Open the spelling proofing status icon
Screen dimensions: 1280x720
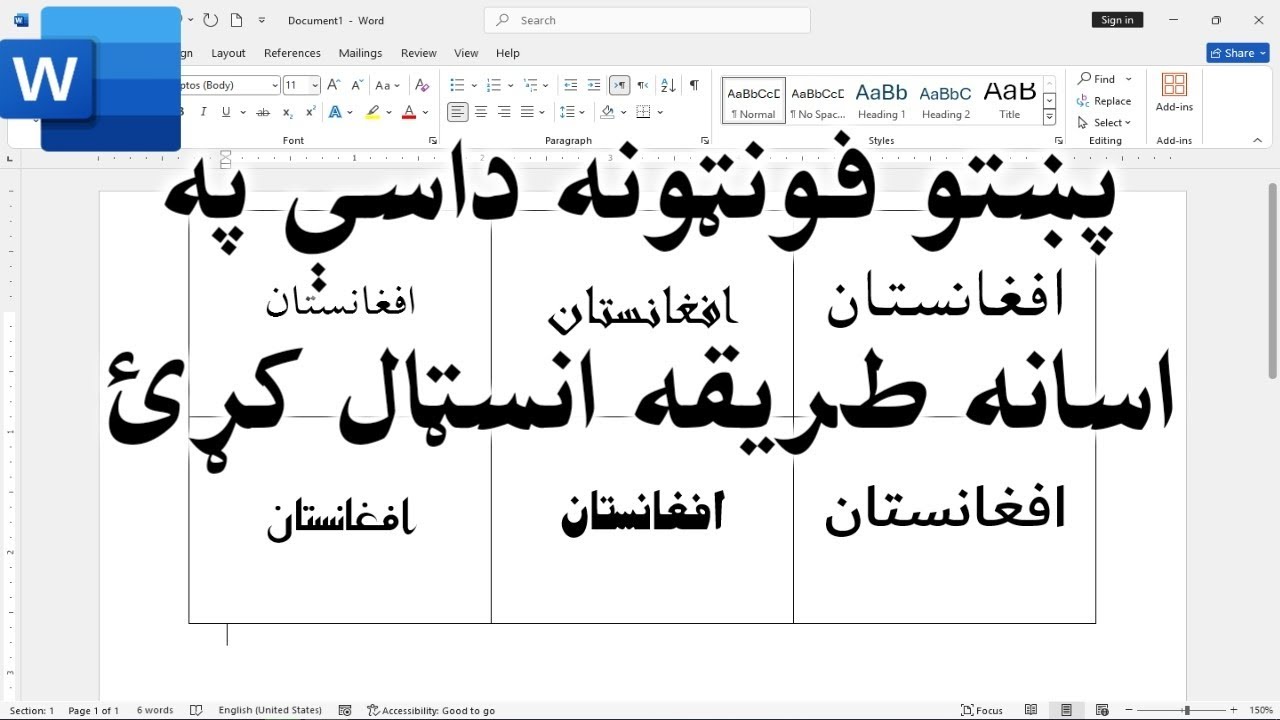pos(196,710)
